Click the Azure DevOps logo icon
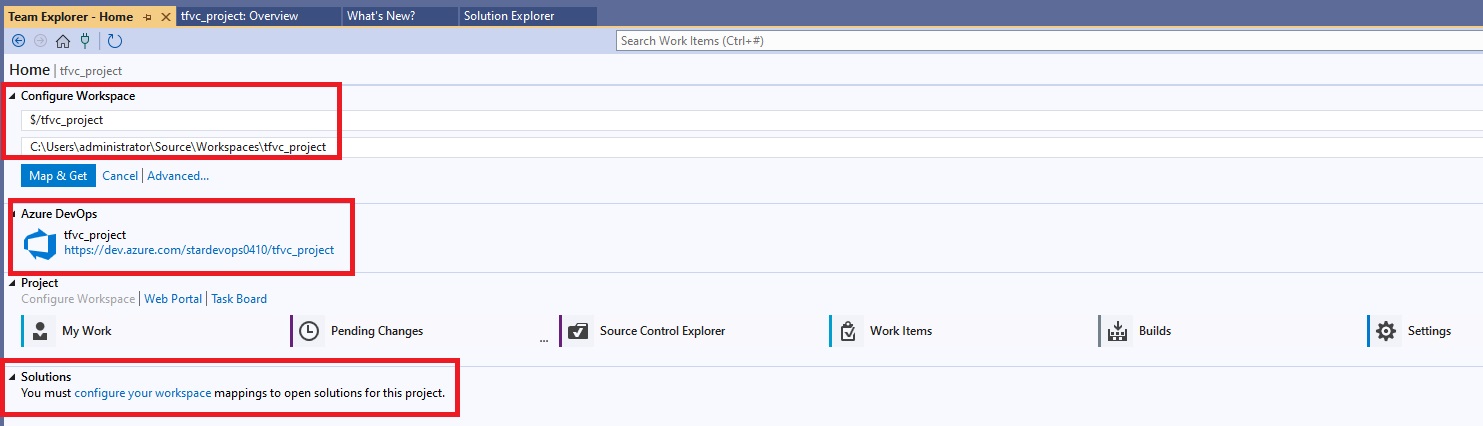The image size is (1483, 426). tap(40, 244)
